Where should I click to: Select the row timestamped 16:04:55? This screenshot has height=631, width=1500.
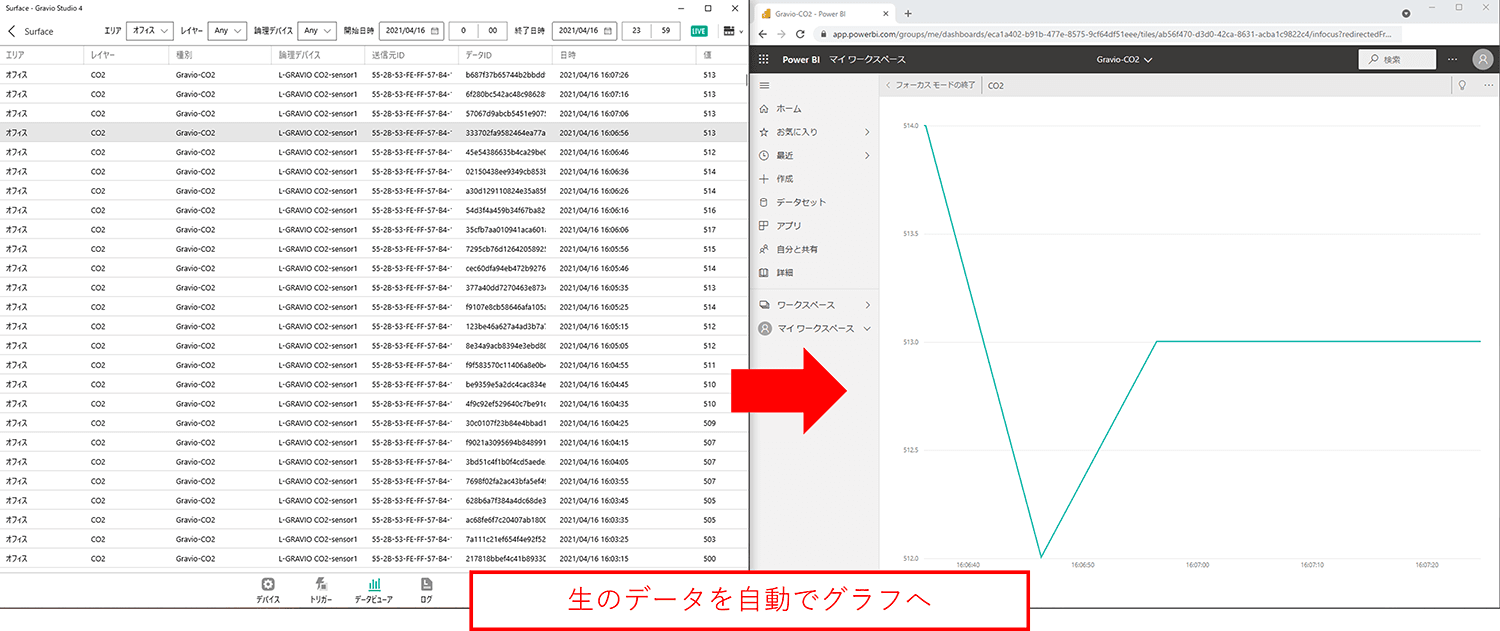point(374,365)
